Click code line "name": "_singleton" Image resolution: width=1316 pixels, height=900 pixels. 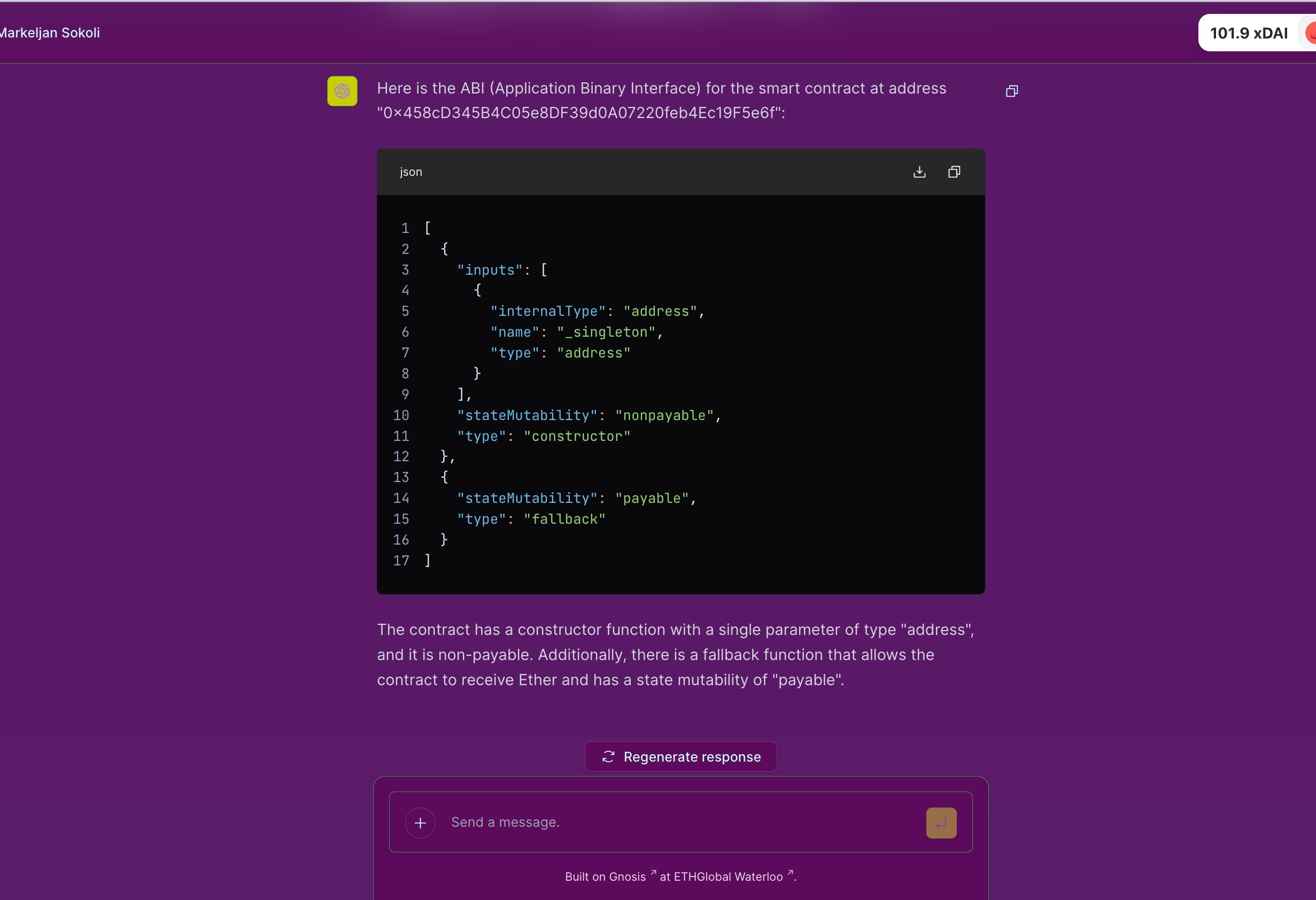click(x=576, y=332)
